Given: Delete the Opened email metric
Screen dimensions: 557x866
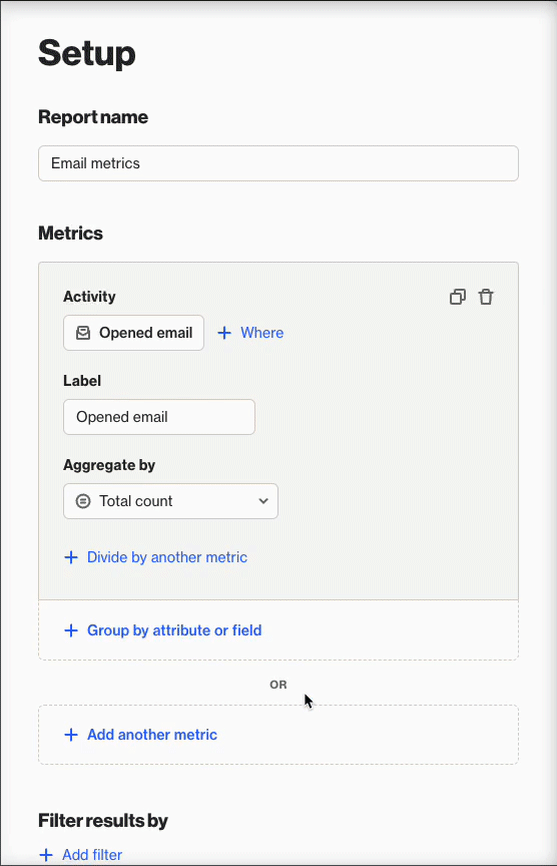Looking at the screenshot, I should pos(486,297).
